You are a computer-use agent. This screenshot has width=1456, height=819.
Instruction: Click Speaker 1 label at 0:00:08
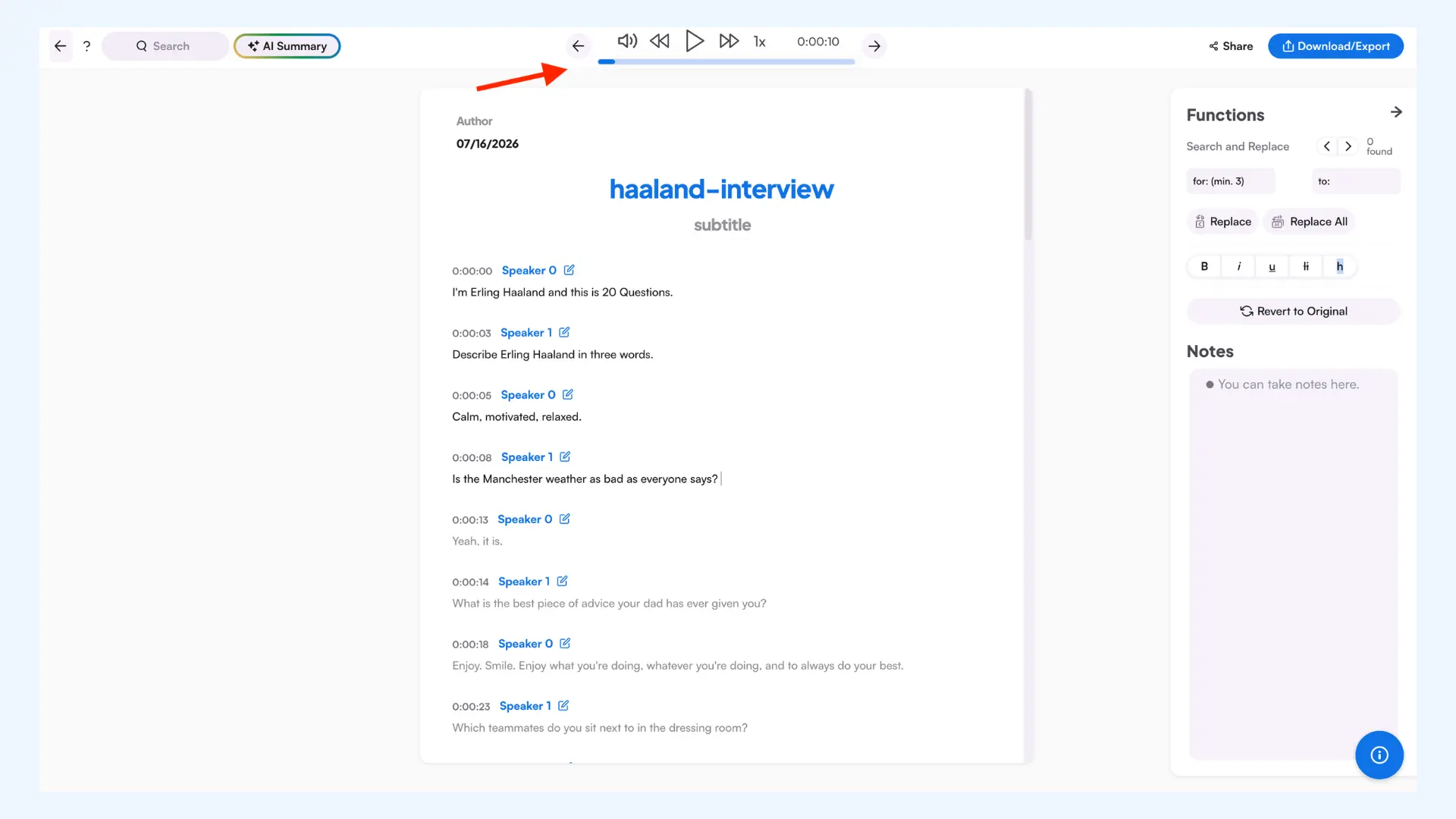(526, 457)
